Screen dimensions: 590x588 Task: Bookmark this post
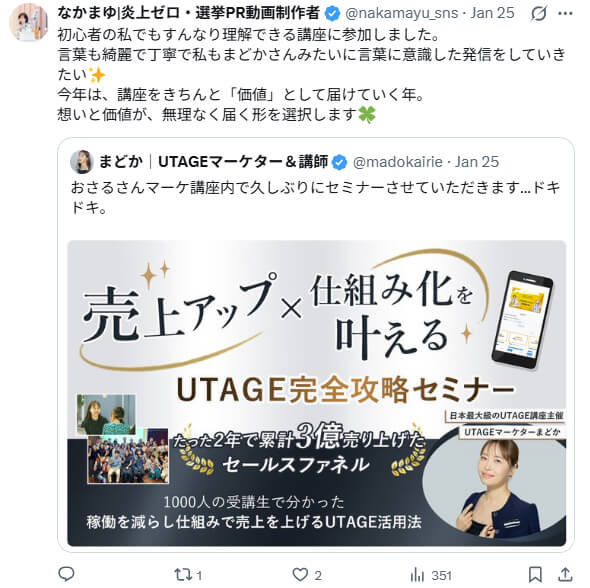(x=535, y=574)
